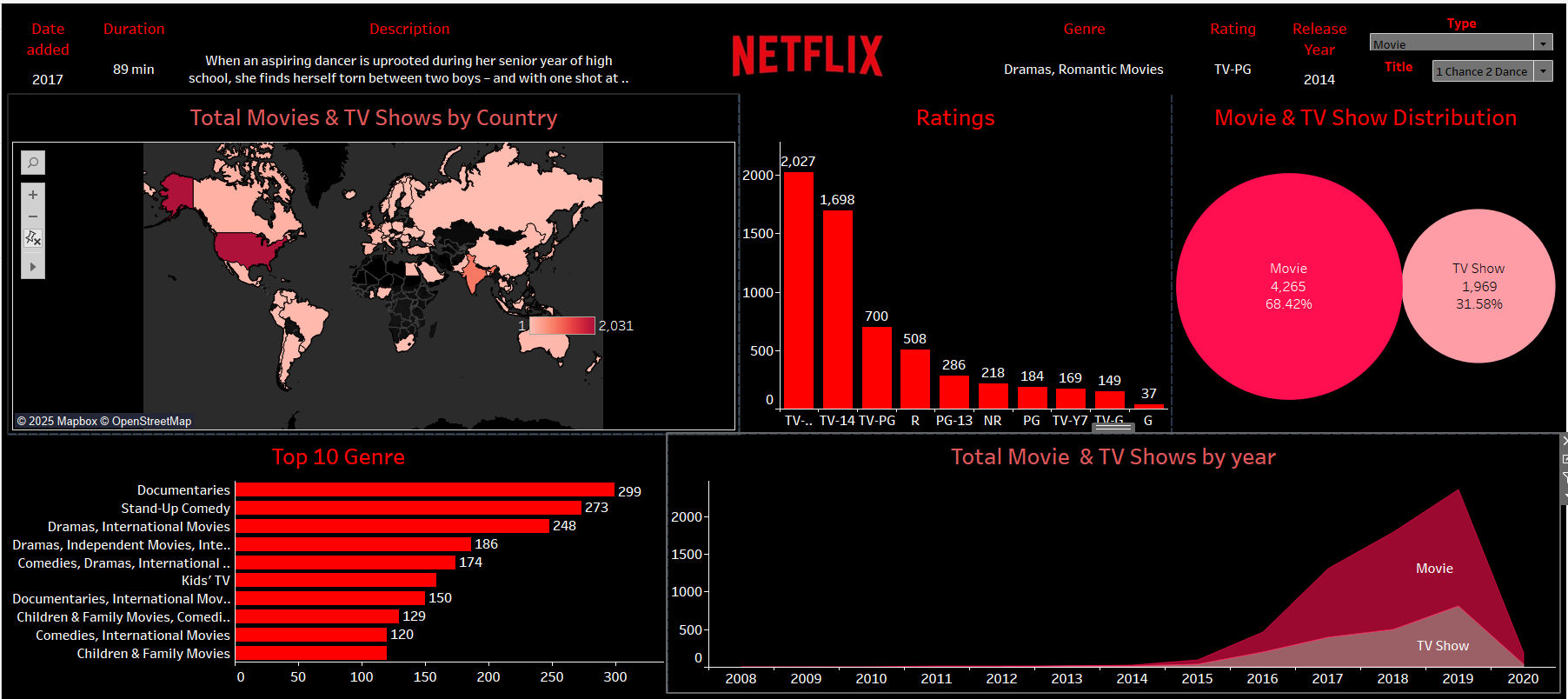Viewport: 1568px width, 699px height.
Task: Click the Total Movies & TV Shows by Country title
Action: (374, 118)
